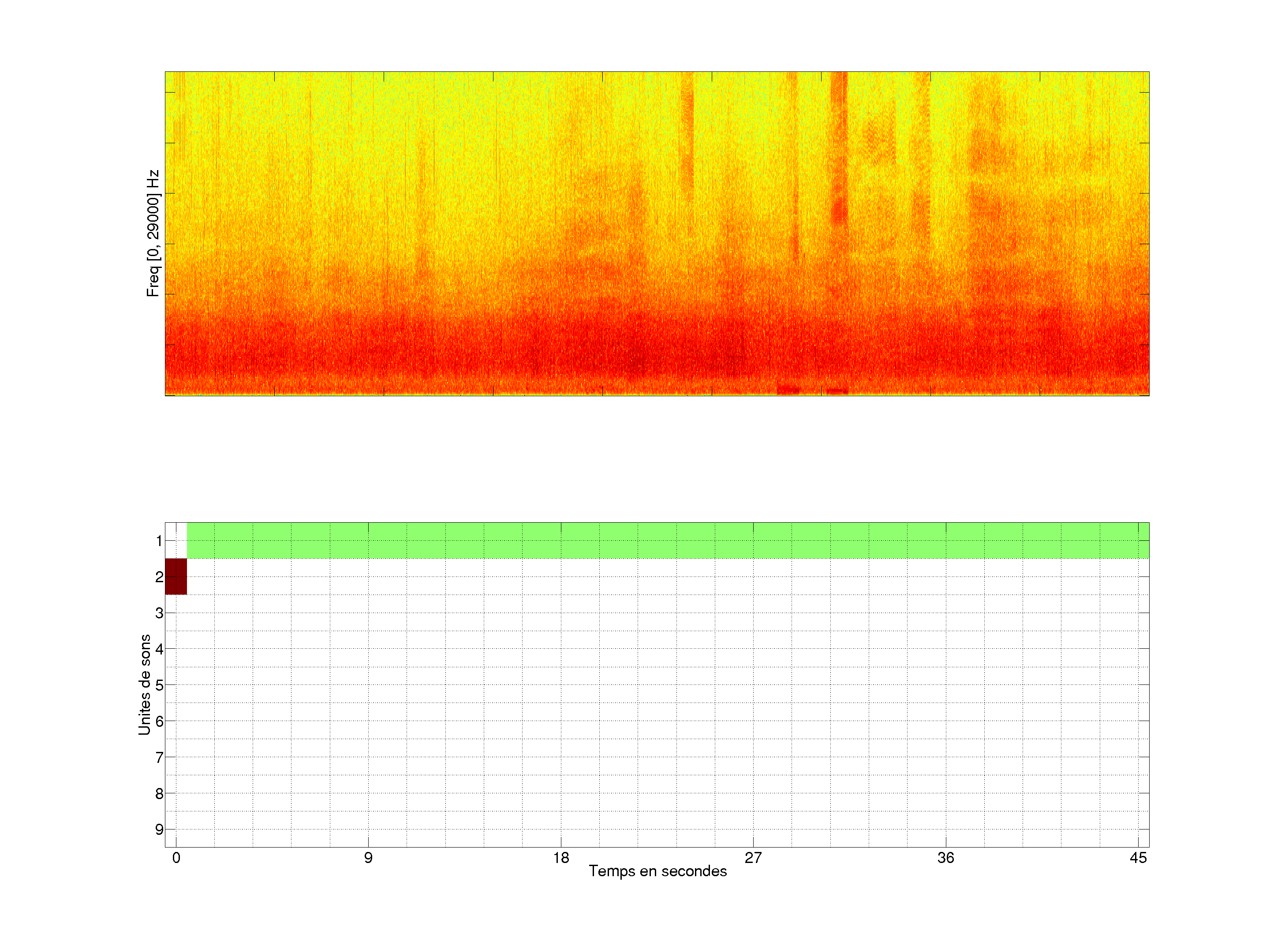Click the x-axis tick label 45
The image size is (1270, 952).
click(x=1138, y=858)
